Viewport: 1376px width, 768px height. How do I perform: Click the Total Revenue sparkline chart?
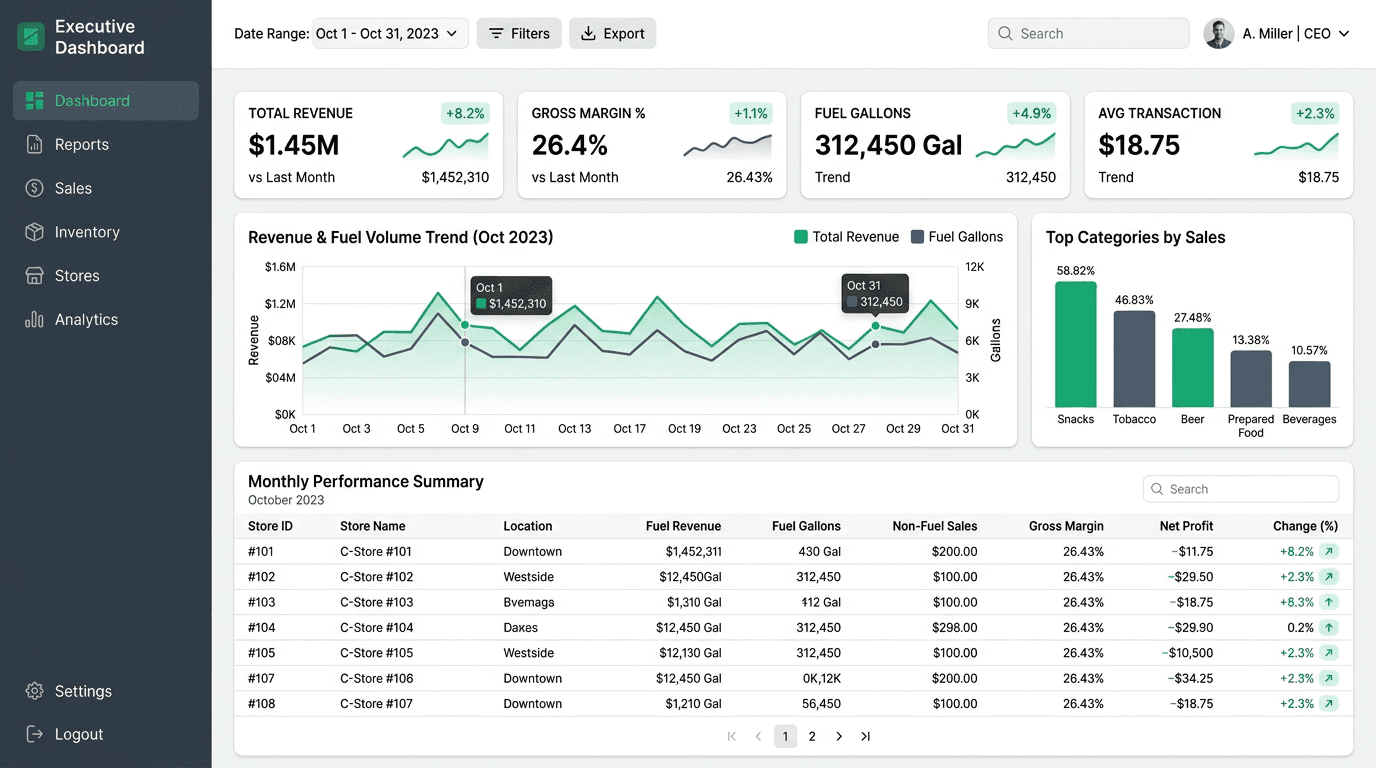pyautogui.click(x=446, y=146)
